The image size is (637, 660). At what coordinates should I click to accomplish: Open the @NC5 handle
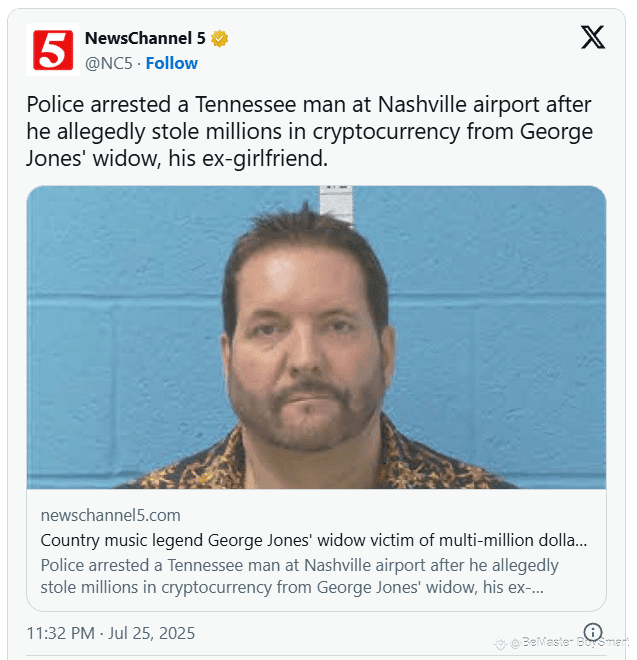[x=109, y=63]
